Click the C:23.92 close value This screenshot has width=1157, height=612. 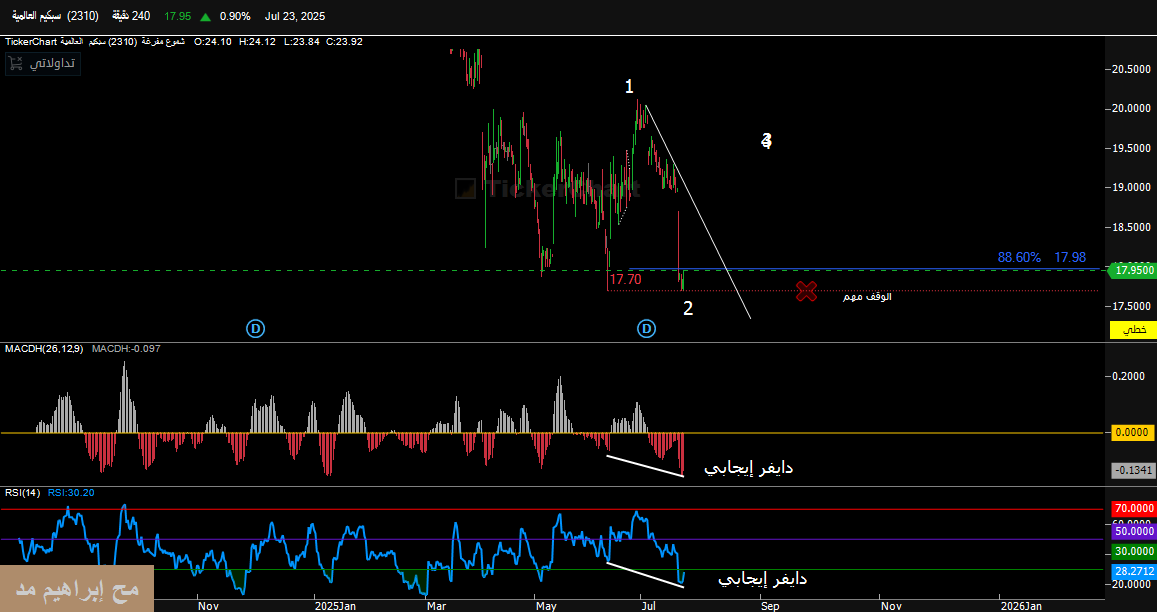point(345,42)
